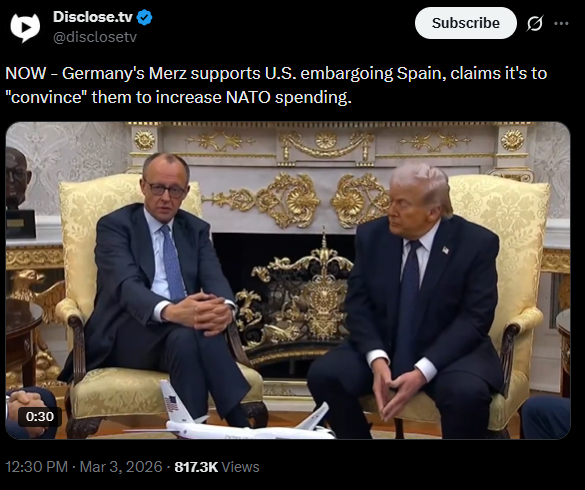This screenshot has height=490, width=585.
Task: Click the Mar 3, 2026 date
Action: point(121,467)
